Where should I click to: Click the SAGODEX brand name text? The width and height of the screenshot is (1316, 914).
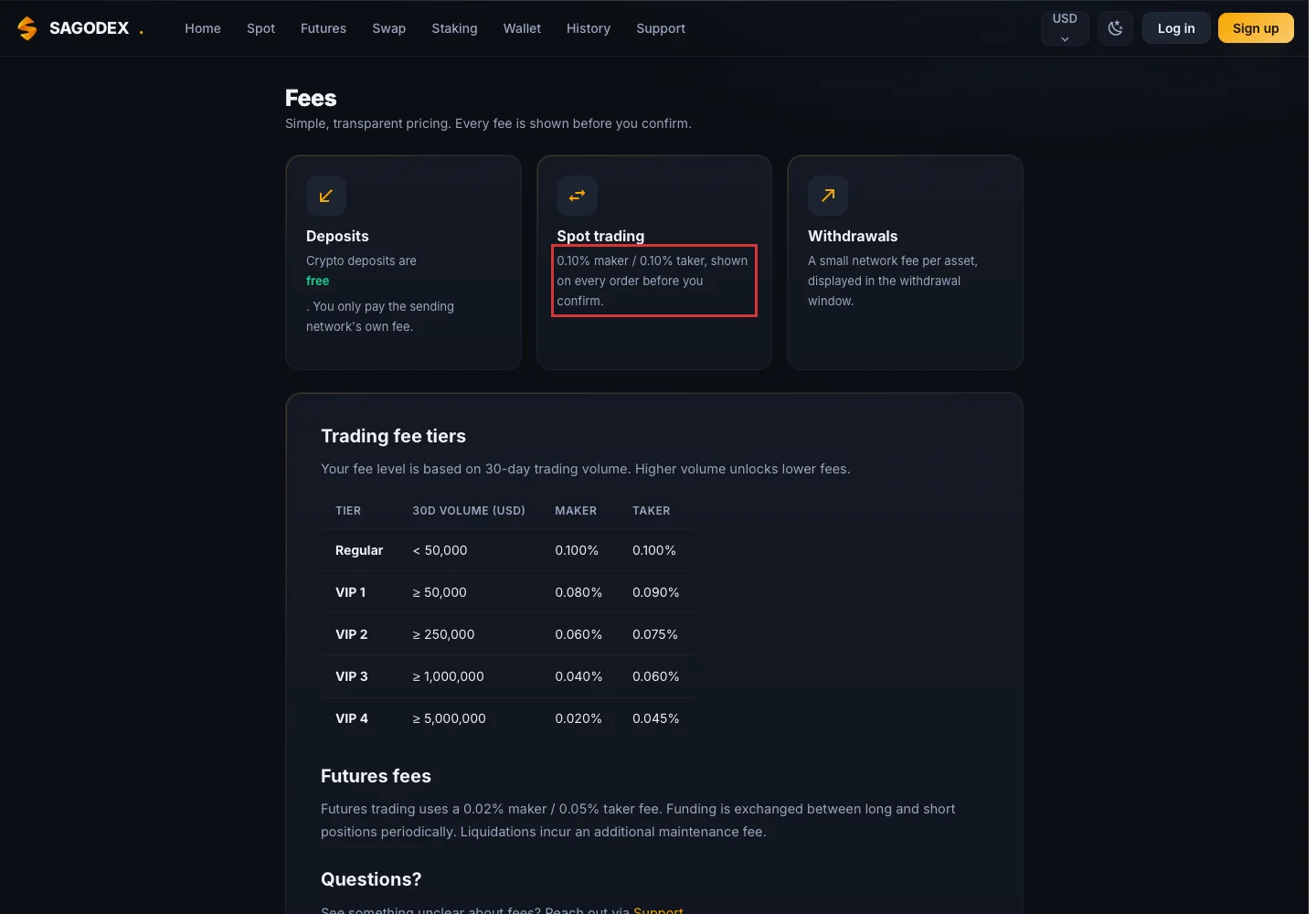tap(89, 28)
